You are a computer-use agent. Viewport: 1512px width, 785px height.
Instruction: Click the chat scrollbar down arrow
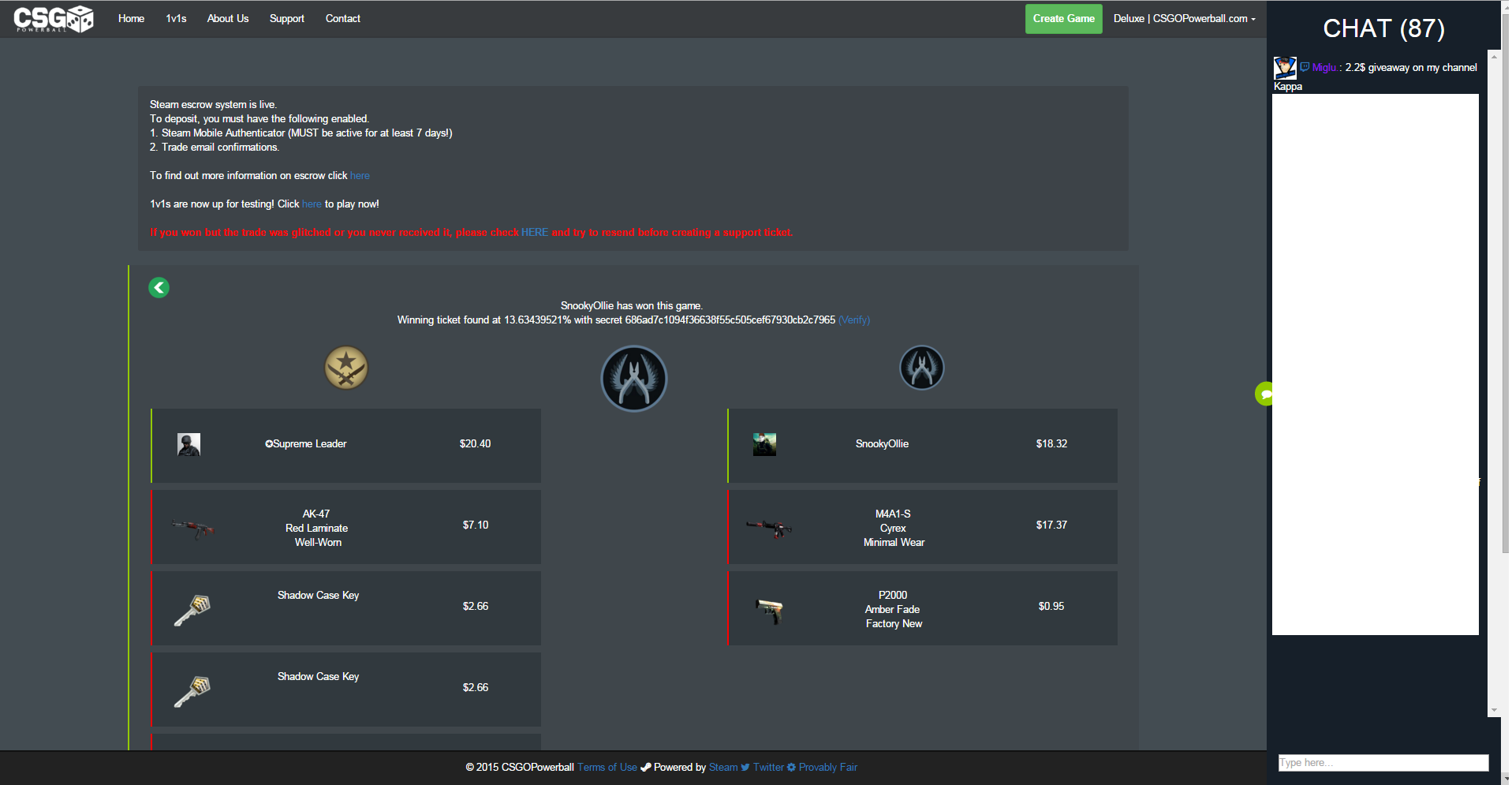coord(1493,711)
